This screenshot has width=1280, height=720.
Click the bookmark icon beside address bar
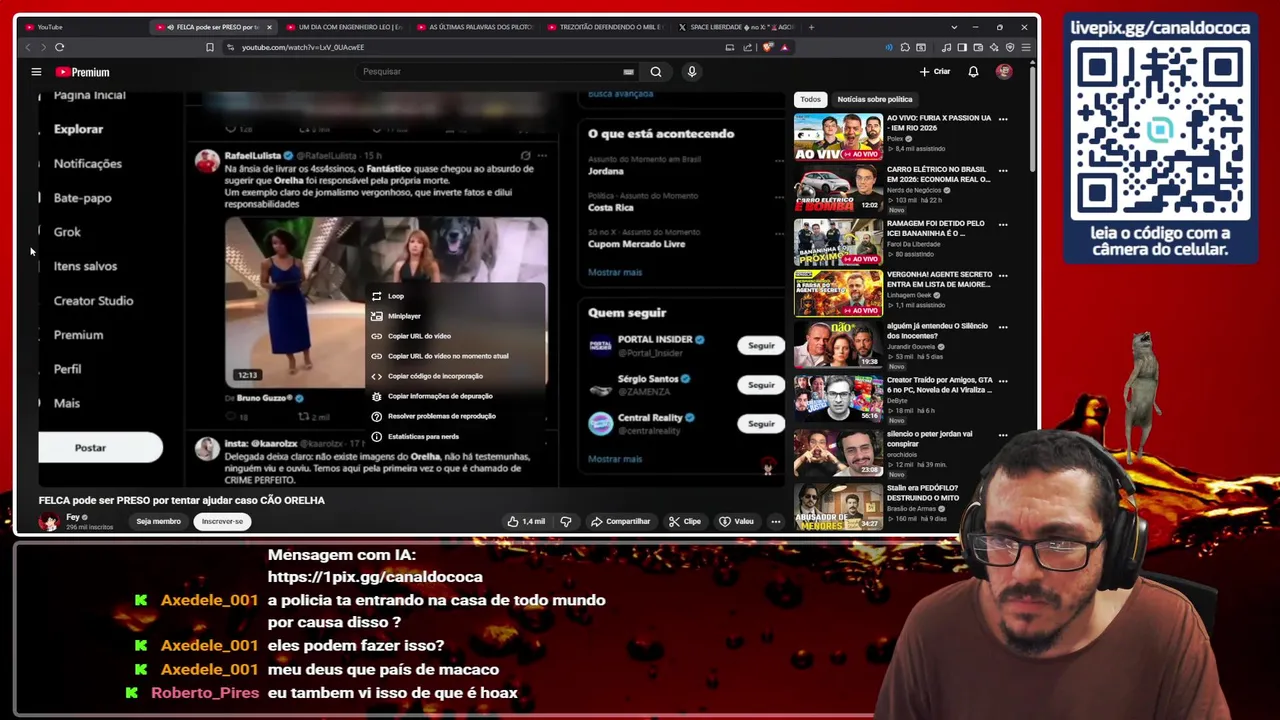tap(209, 47)
